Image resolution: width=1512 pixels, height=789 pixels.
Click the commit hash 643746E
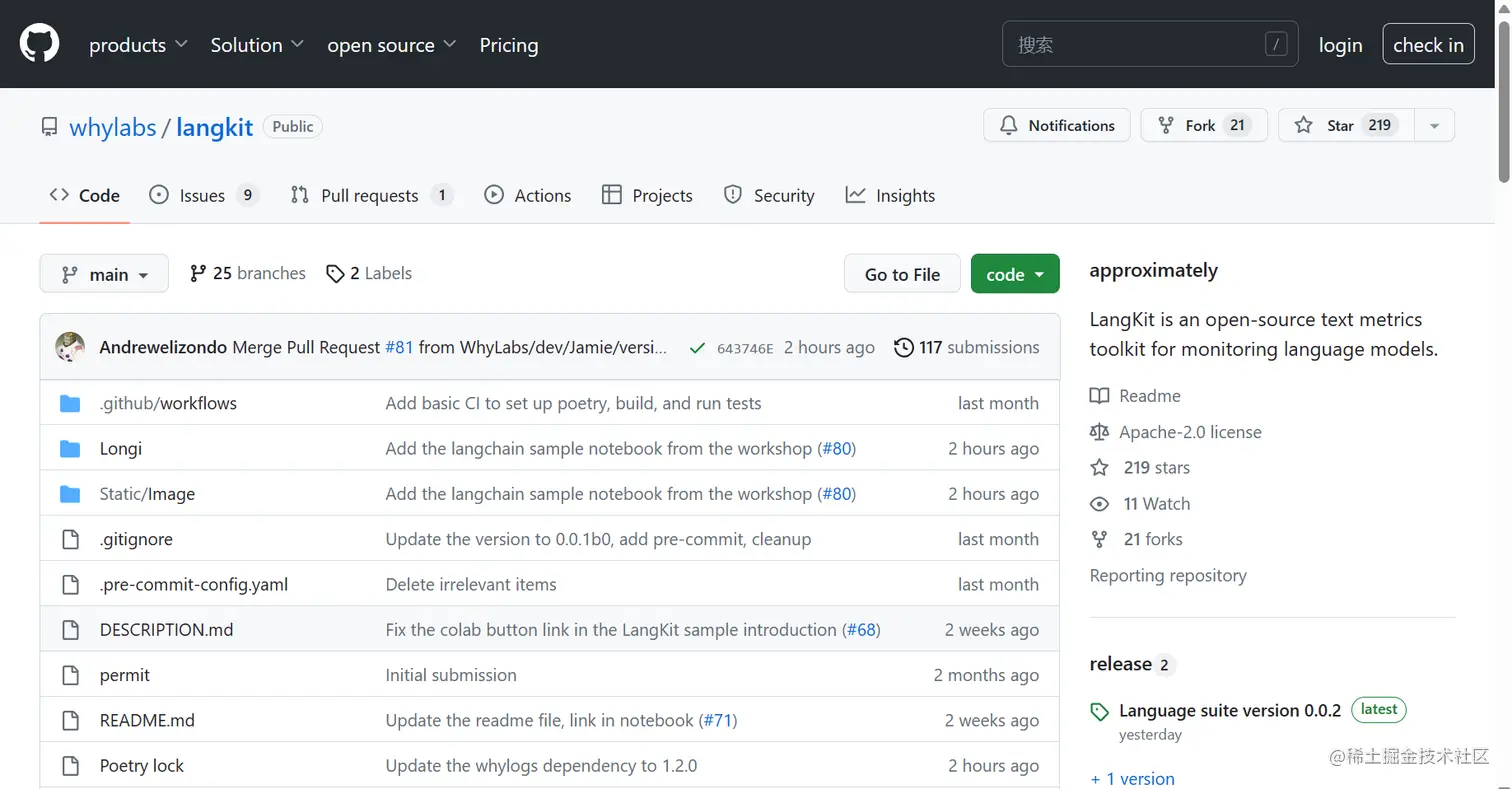pyautogui.click(x=745, y=348)
